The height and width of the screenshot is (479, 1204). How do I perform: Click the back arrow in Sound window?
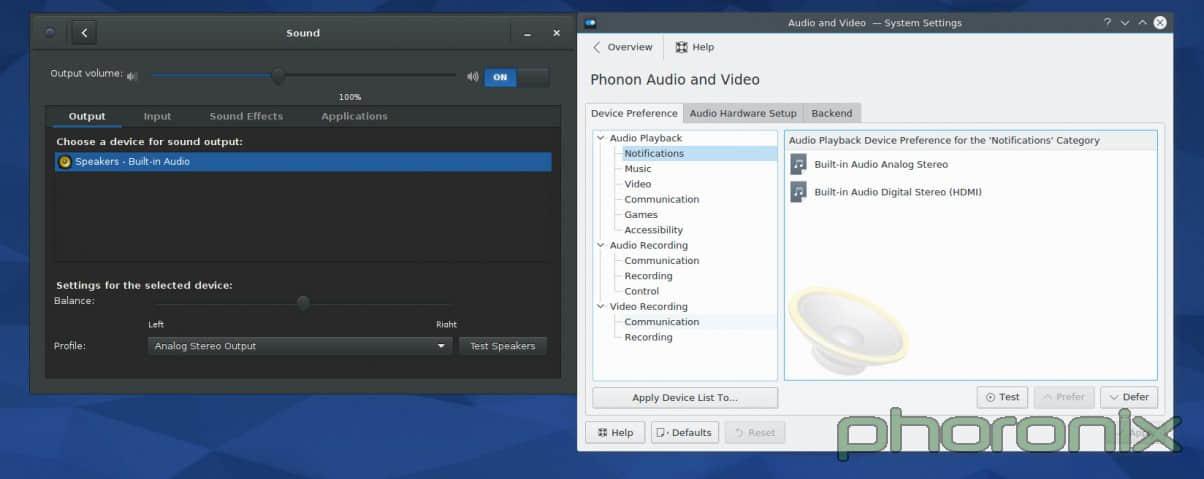click(84, 33)
